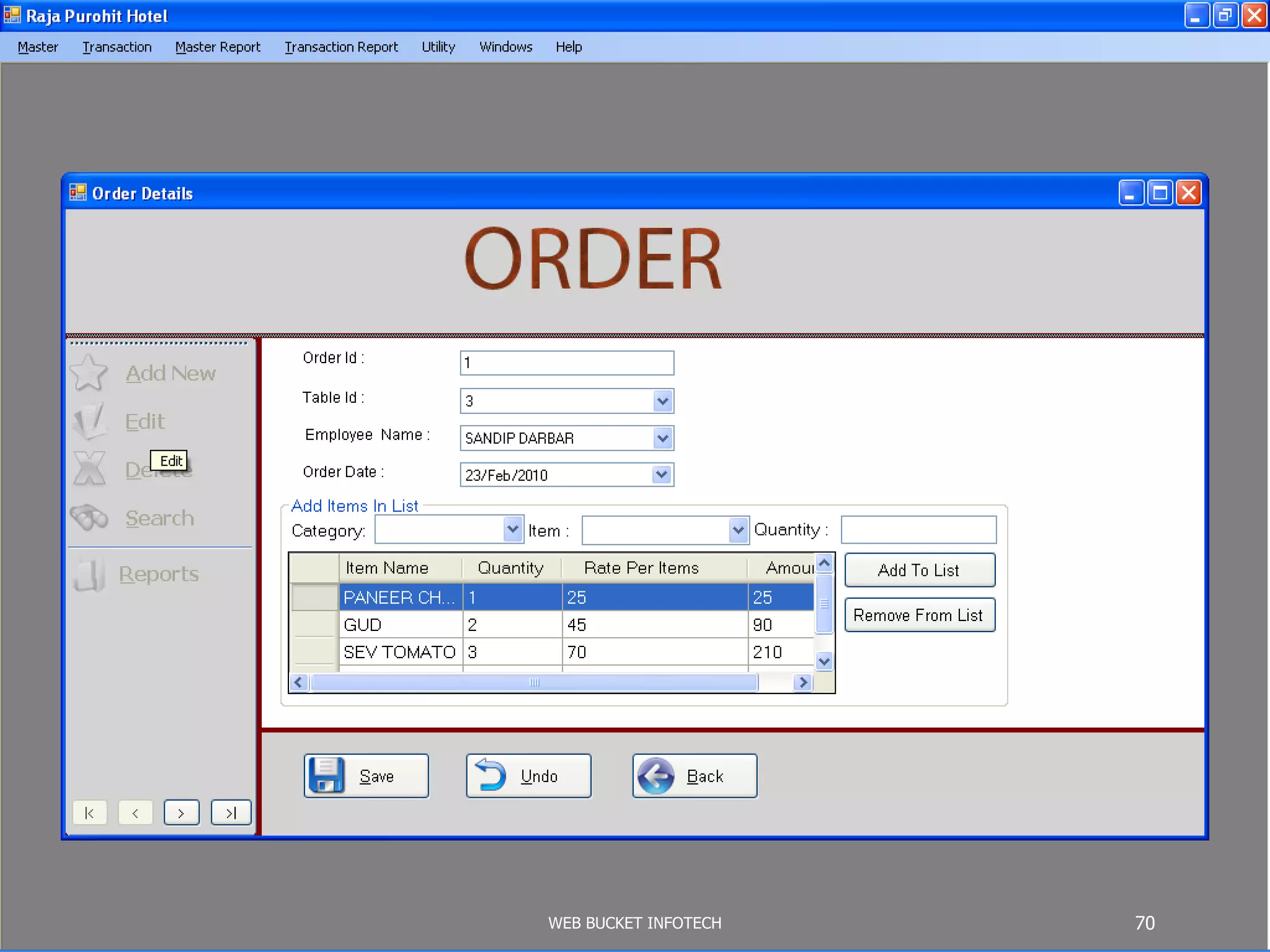Click the Order Details window icon
1270x952 pixels.
coord(78,193)
